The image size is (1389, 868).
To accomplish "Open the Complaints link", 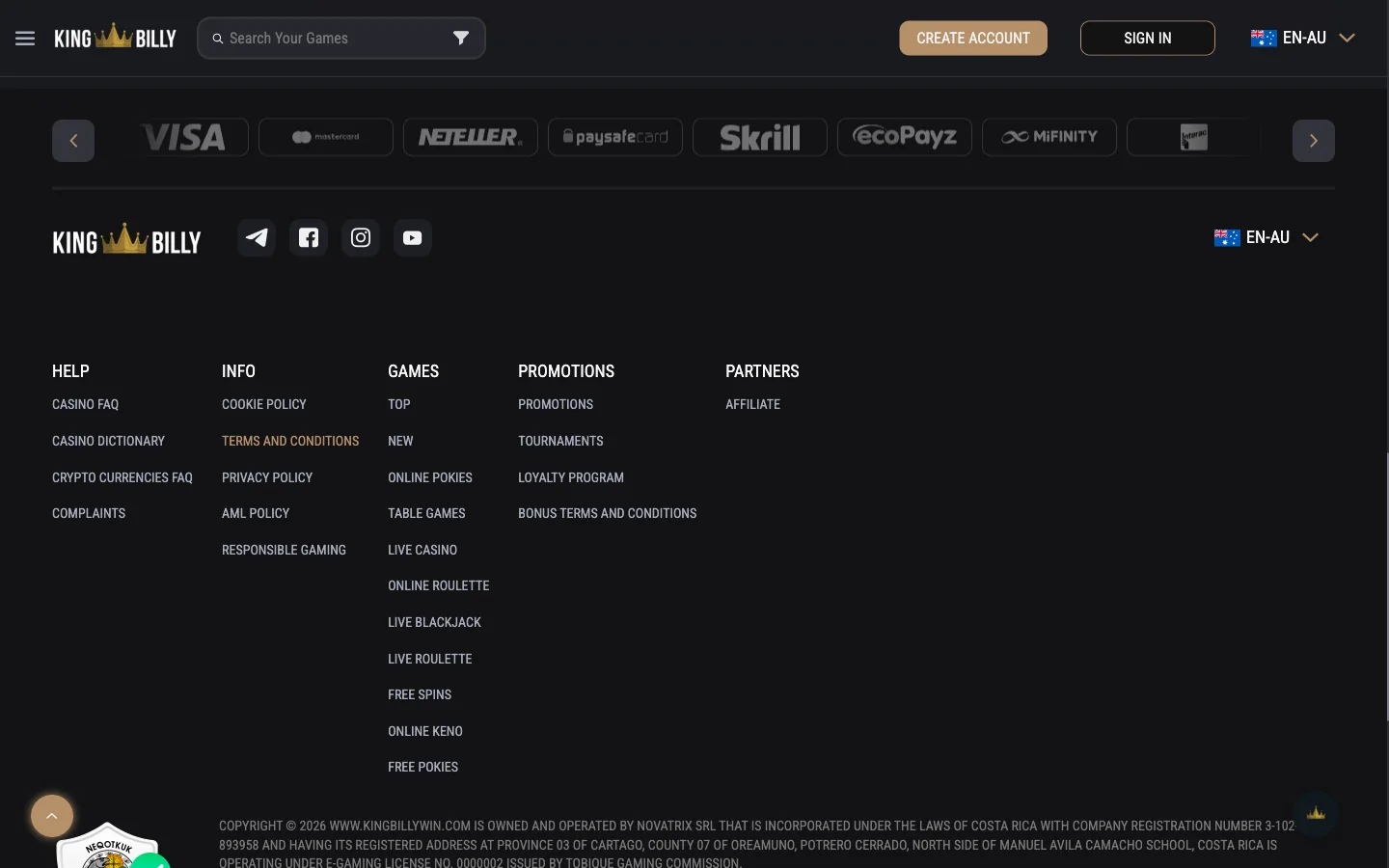I will (x=89, y=513).
